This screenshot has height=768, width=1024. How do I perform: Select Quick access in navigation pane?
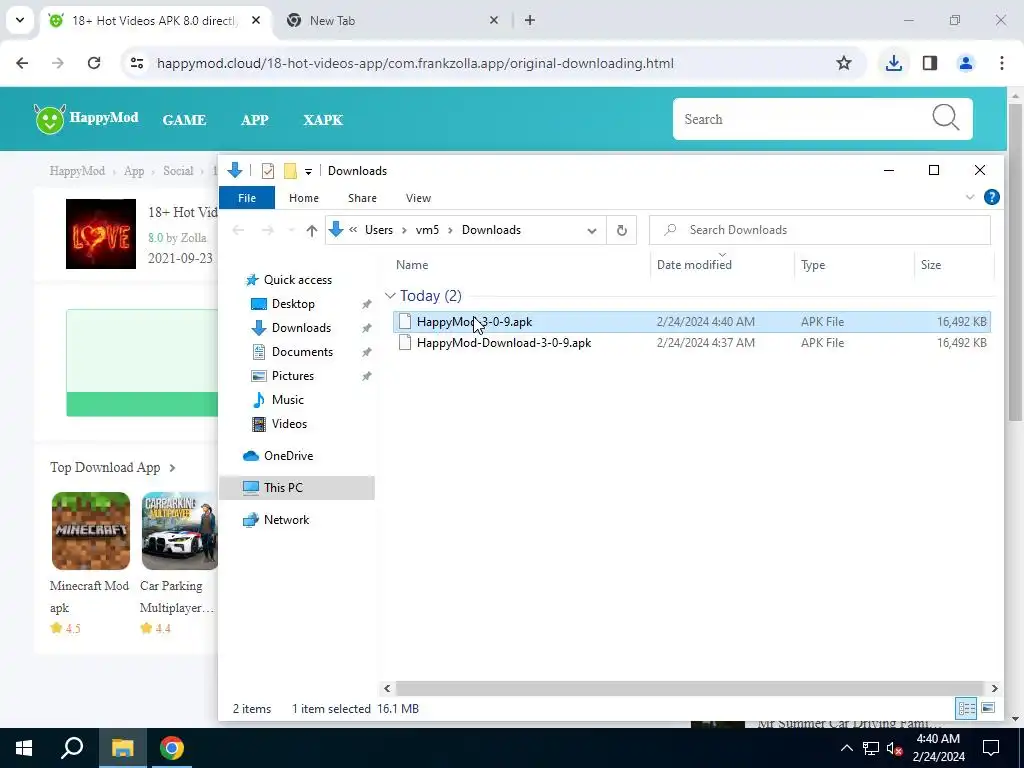point(297,280)
